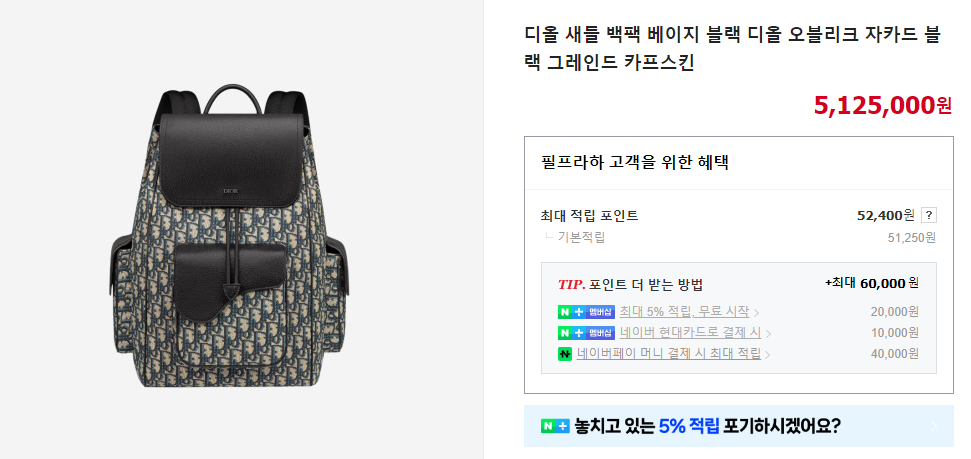Viewport: 971px width, 459px height.
Task: Open the 네이버 현대카드로 결제 시 link
Action: [x=690, y=333]
